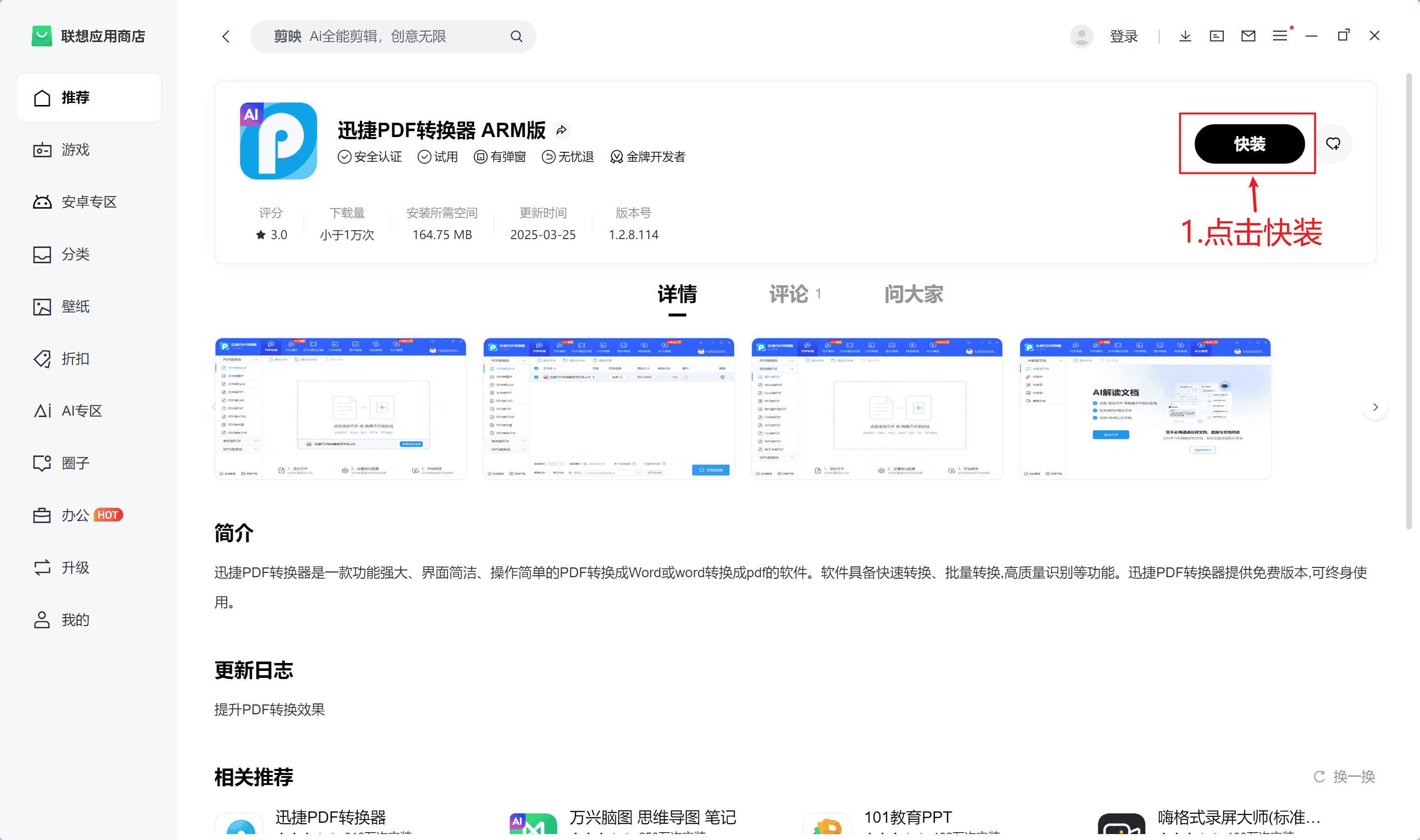This screenshot has width=1420, height=840.
Task: Open the mail messages icon
Action: click(1248, 36)
